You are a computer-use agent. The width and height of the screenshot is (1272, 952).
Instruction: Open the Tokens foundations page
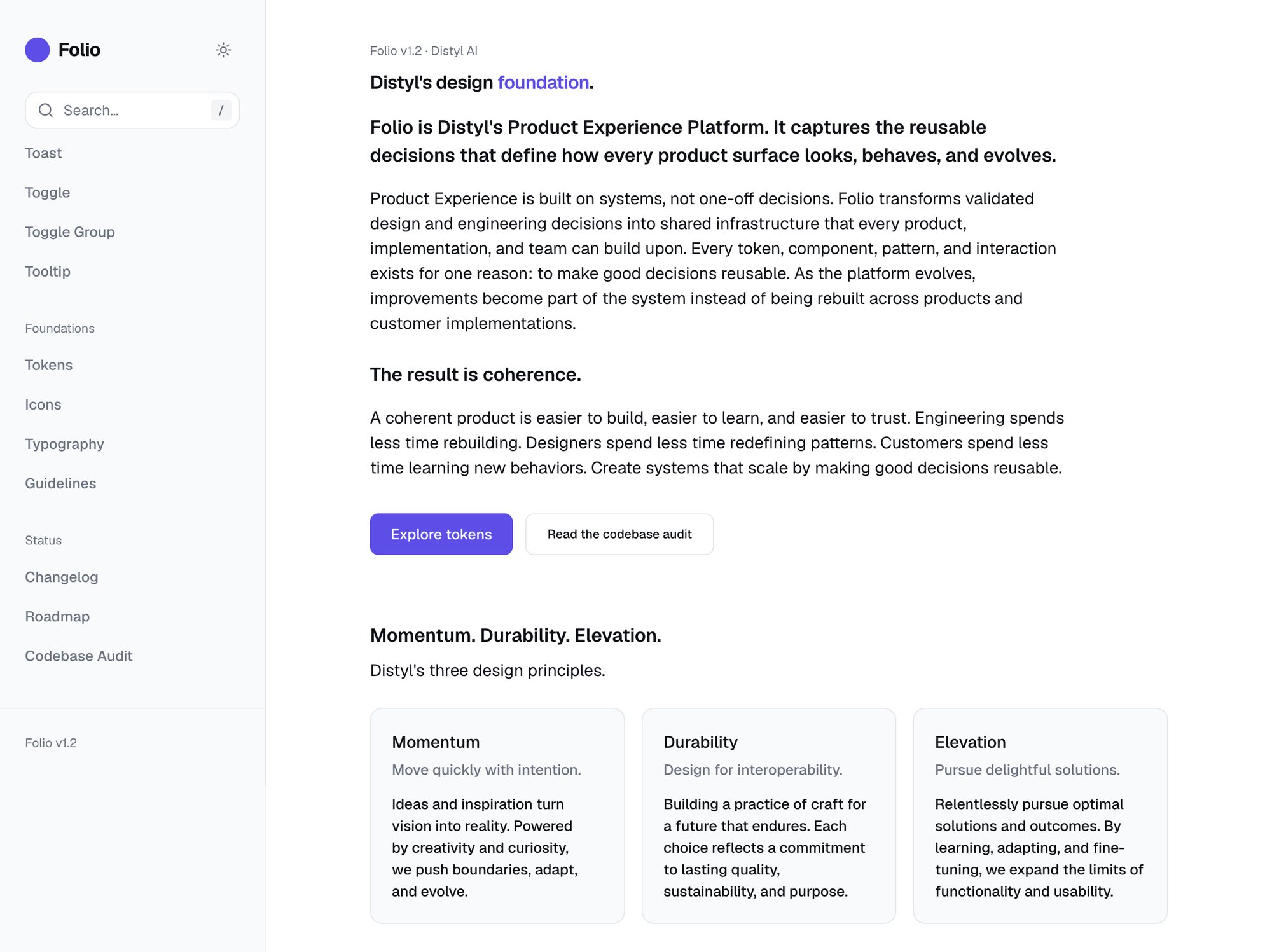(49, 365)
